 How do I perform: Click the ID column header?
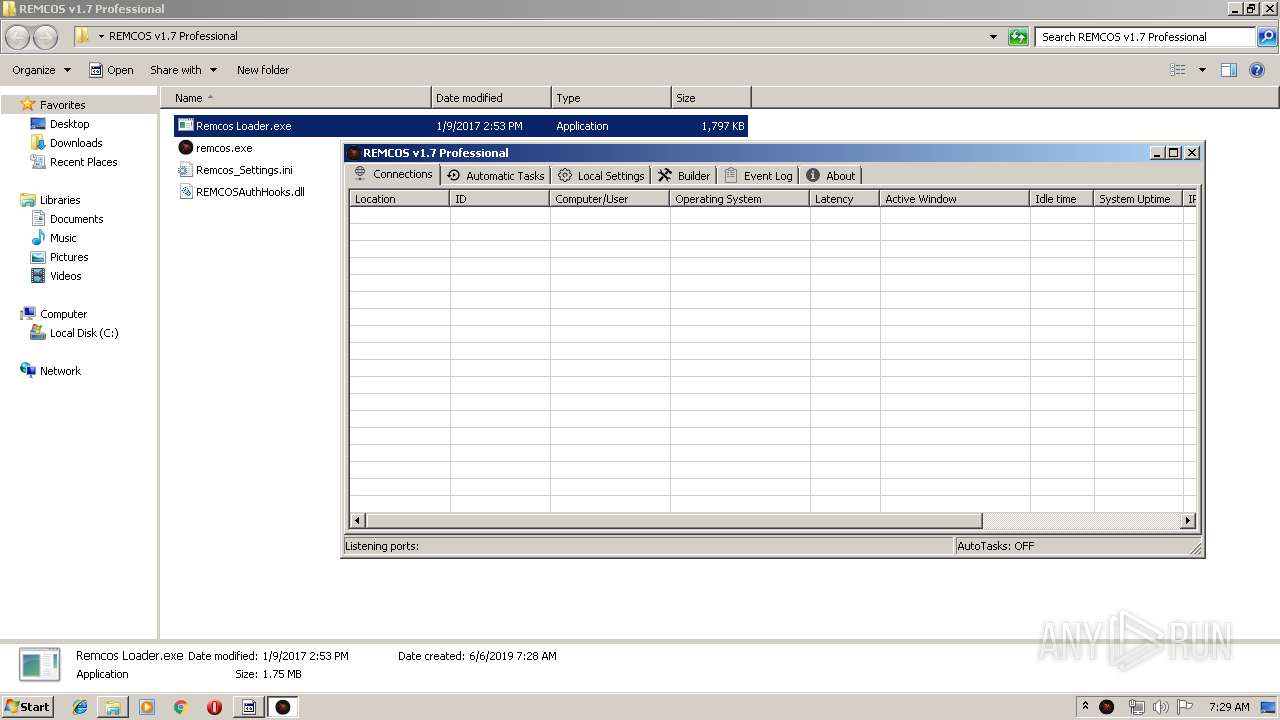pyautogui.click(x=500, y=199)
